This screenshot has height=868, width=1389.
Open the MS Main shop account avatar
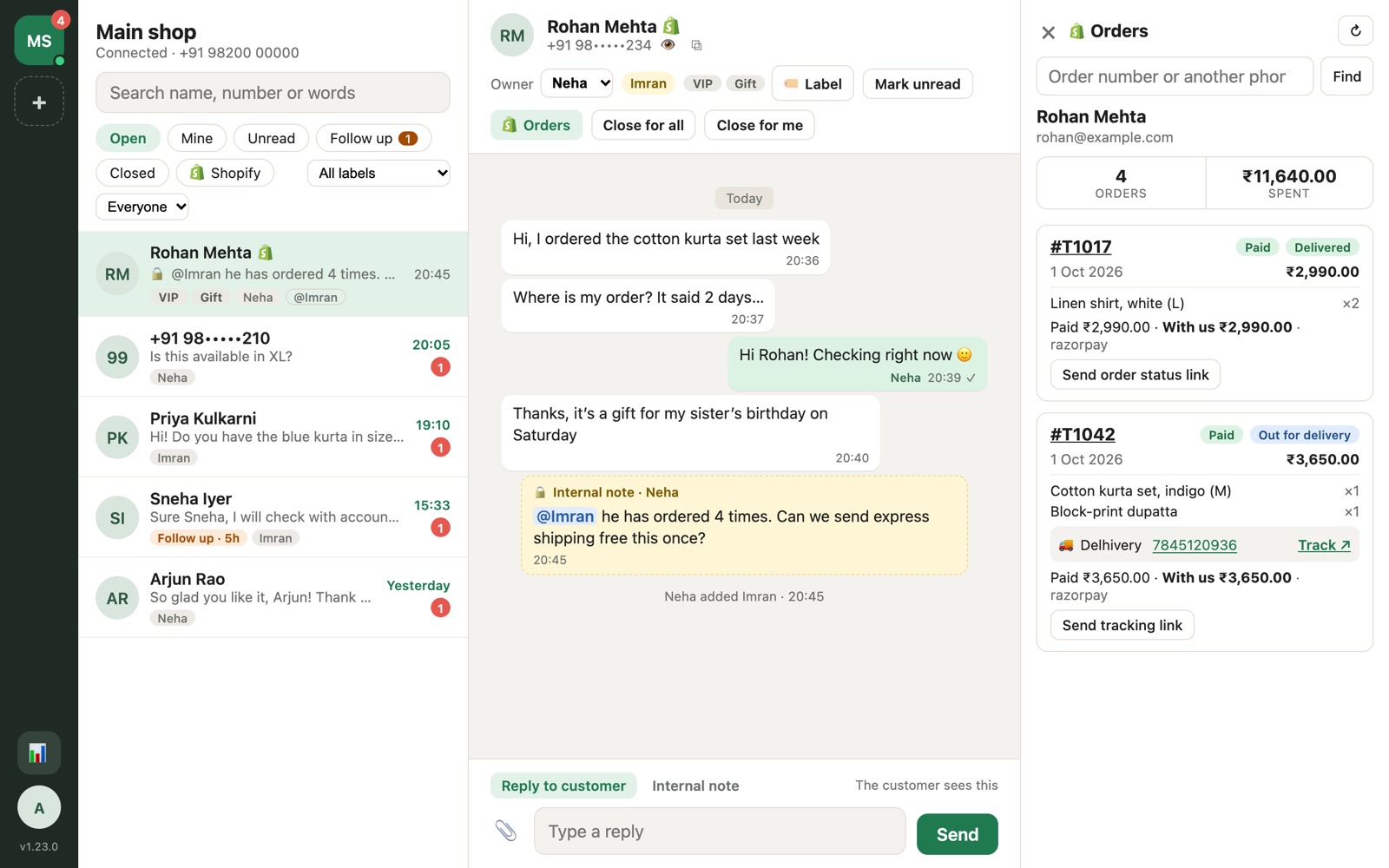point(39,40)
